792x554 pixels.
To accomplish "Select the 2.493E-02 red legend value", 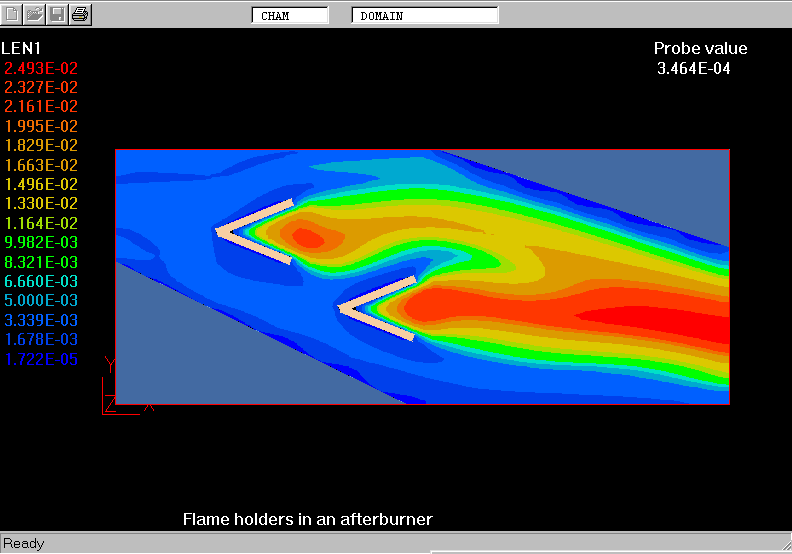I will [x=41, y=68].
